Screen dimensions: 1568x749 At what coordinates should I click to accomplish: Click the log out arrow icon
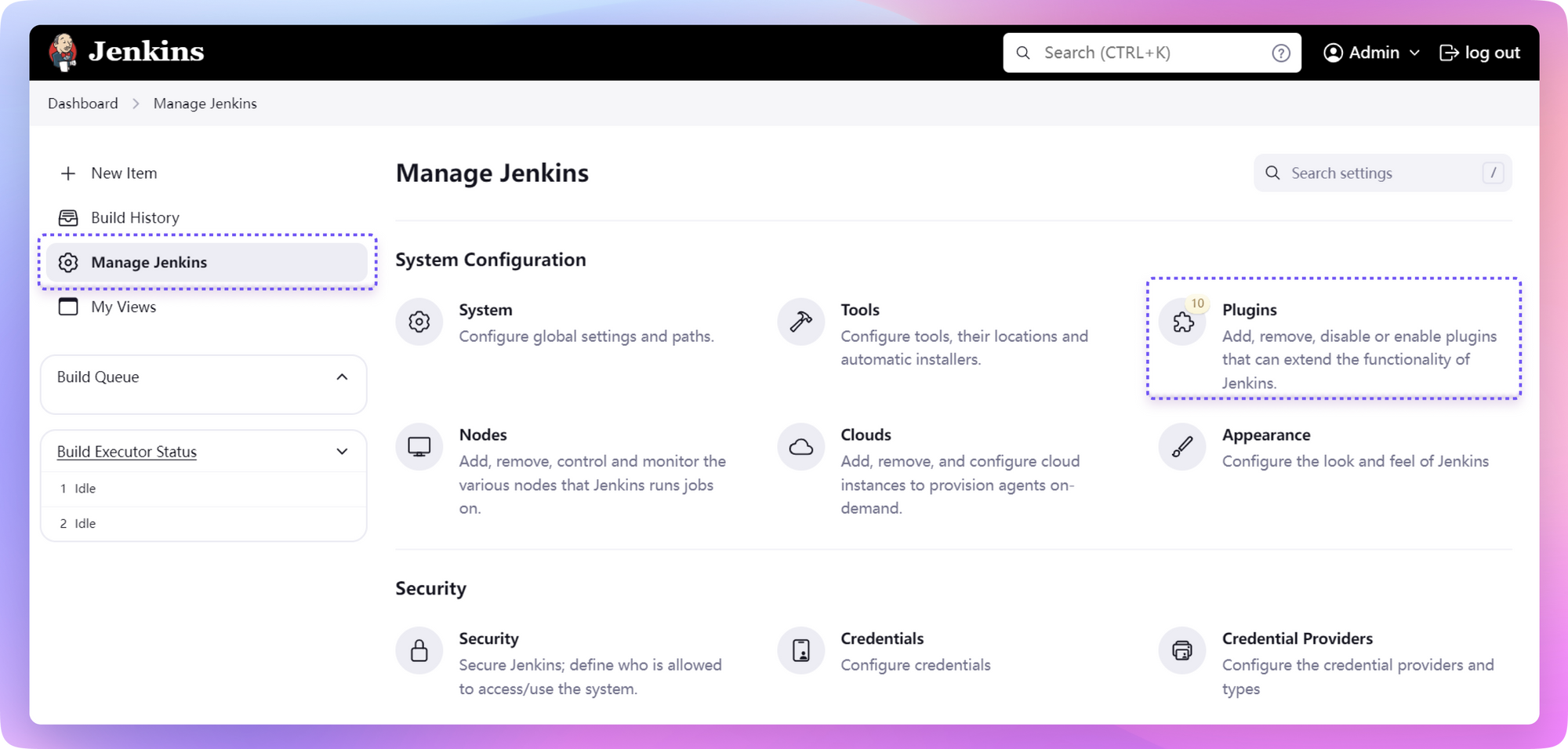1449,53
